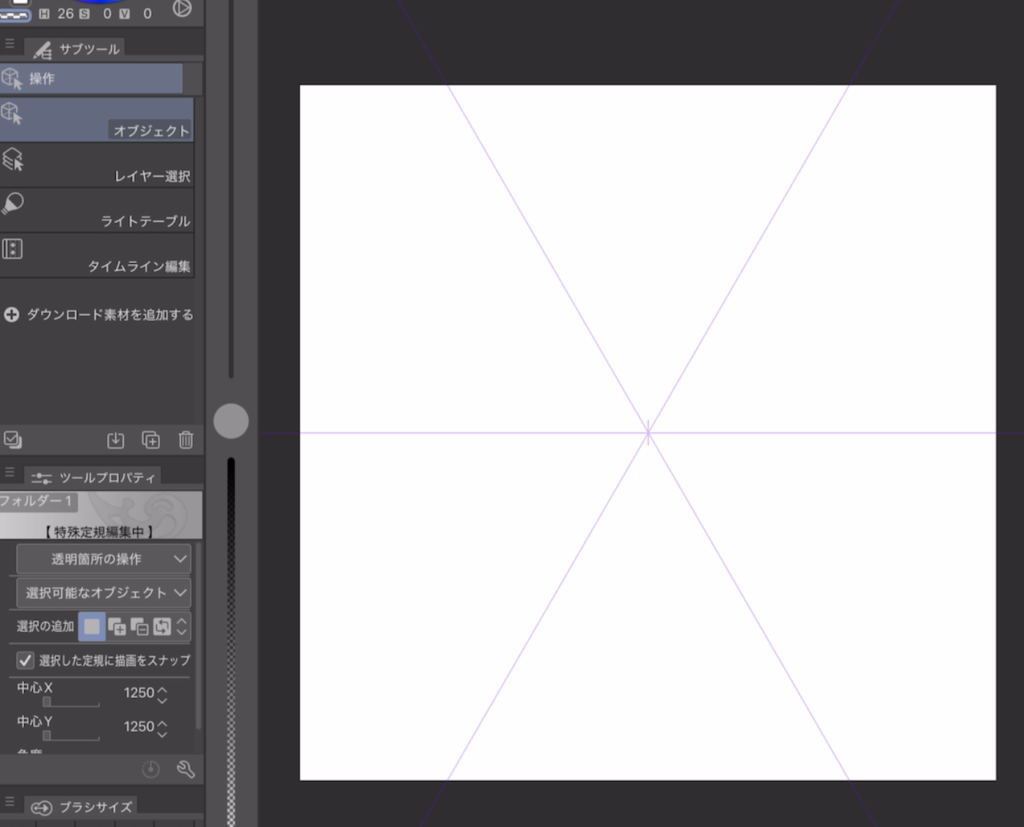Click the 中心Y slider
The height and width of the screenshot is (827, 1024).
tap(70, 735)
